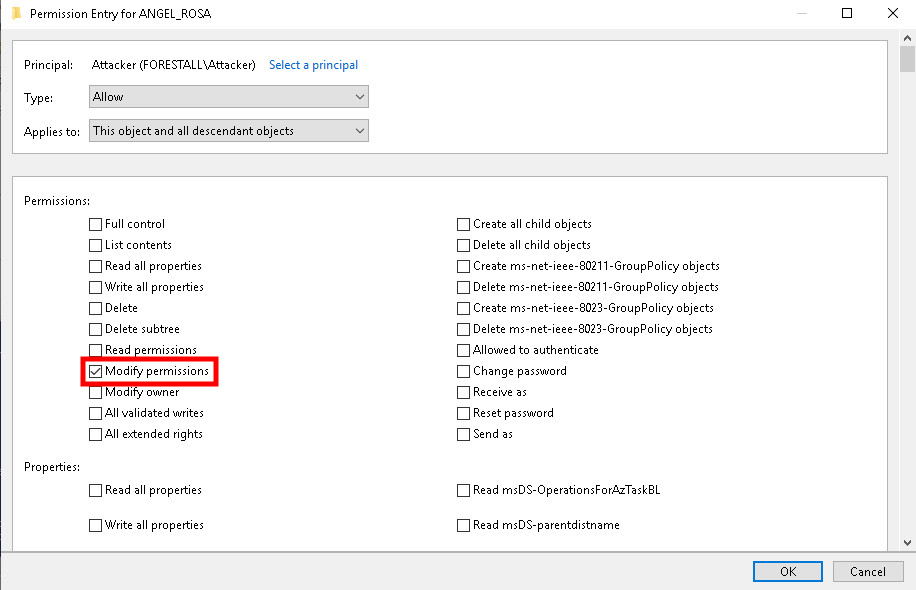This screenshot has height=590, width=916.
Task: Enable the Modify owner checkbox
Action: tap(96, 392)
